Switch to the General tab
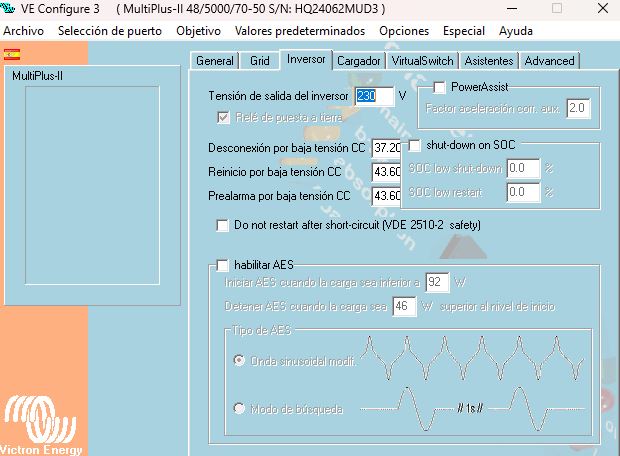Viewport: 620px width, 456px height. click(x=215, y=61)
